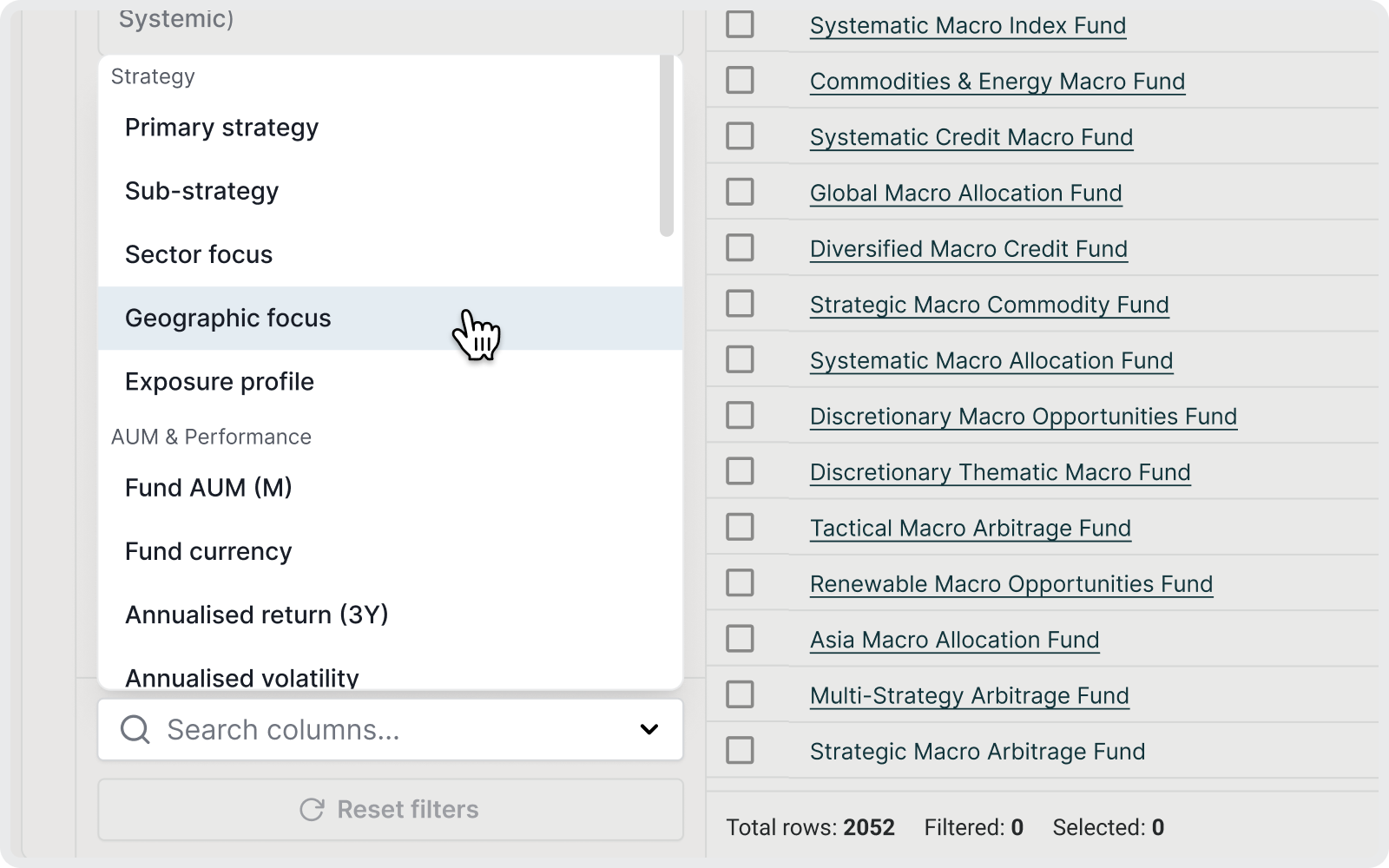Choose Exposure profile option
Viewport: 1389px width, 868px height.
(x=220, y=382)
